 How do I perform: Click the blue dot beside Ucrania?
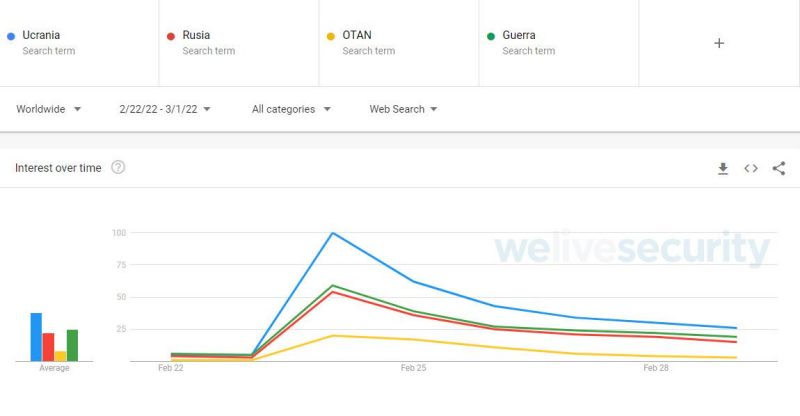(11, 36)
